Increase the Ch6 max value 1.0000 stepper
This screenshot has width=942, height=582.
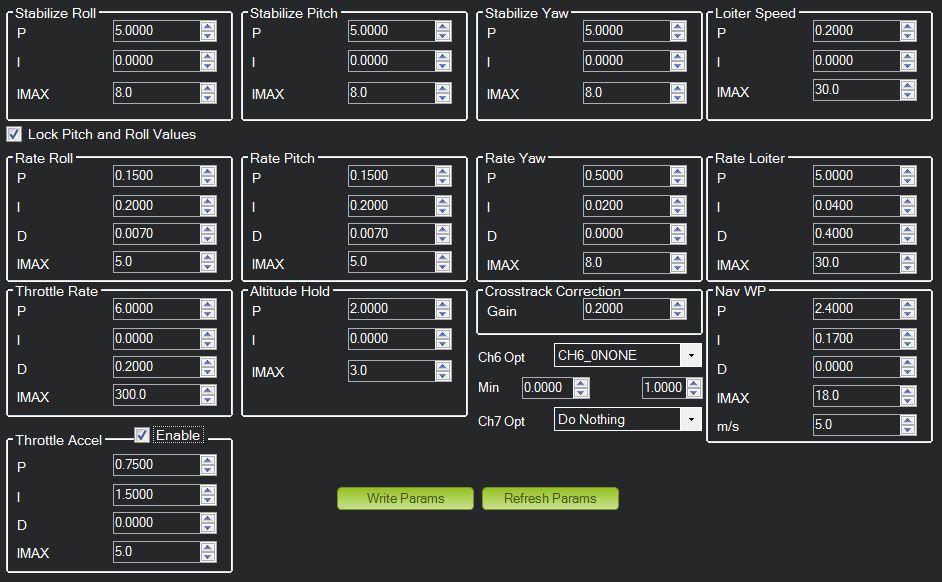(694, 384)
